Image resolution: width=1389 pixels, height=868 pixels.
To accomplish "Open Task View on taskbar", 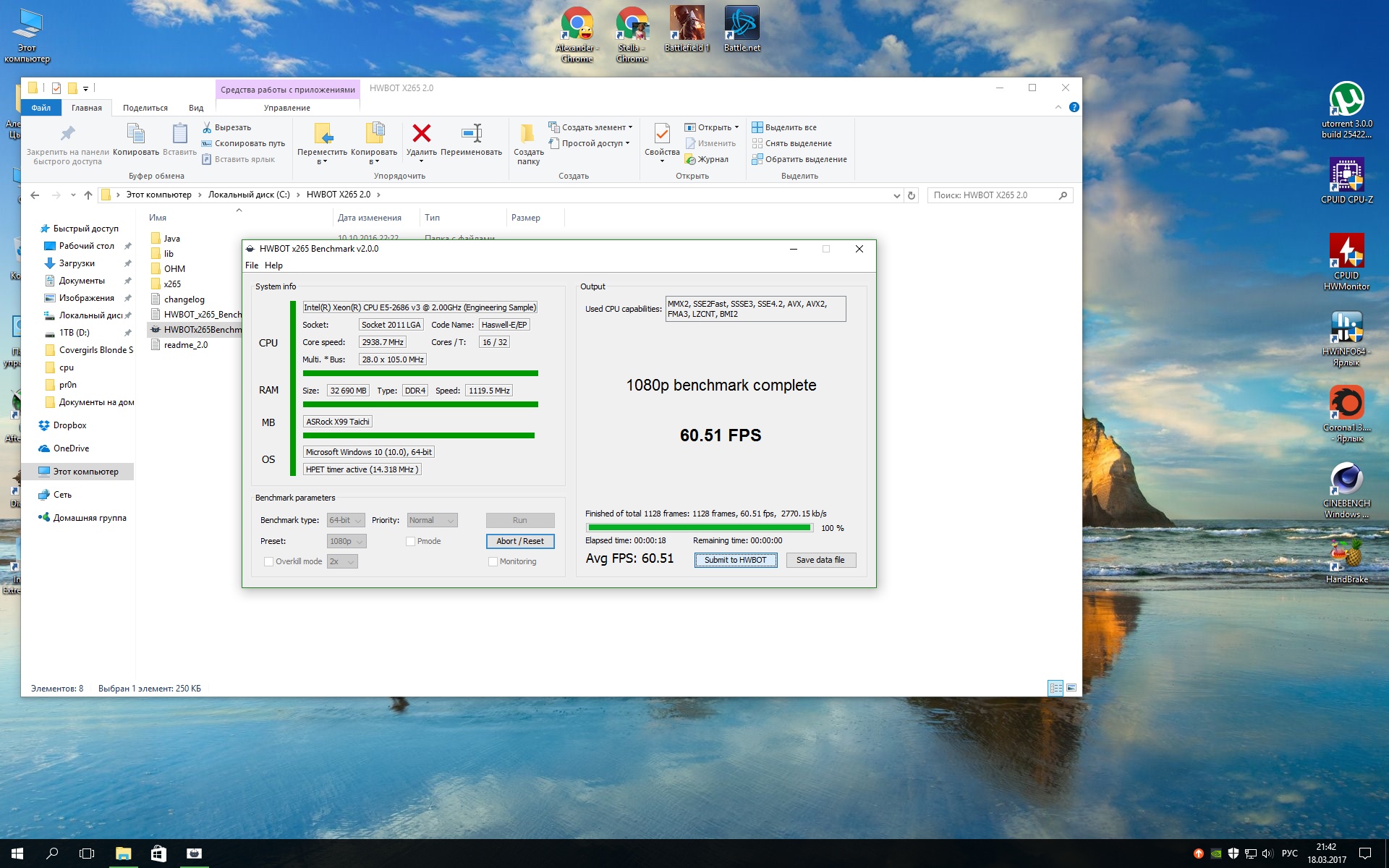I will pyautogui.click(x=87, y=854).
